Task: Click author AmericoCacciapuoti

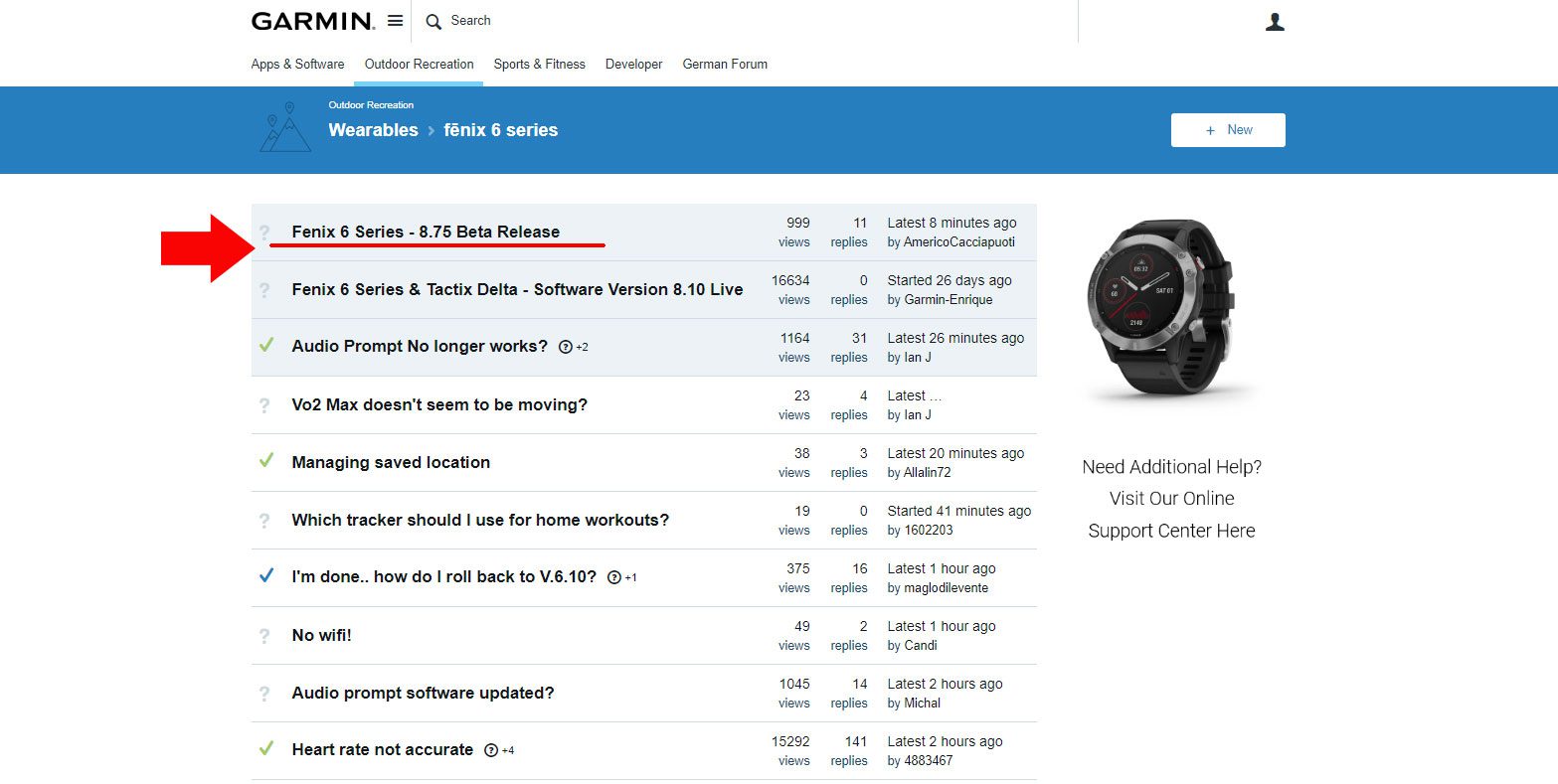Action: pyautogui.click(x=959, y=242)
